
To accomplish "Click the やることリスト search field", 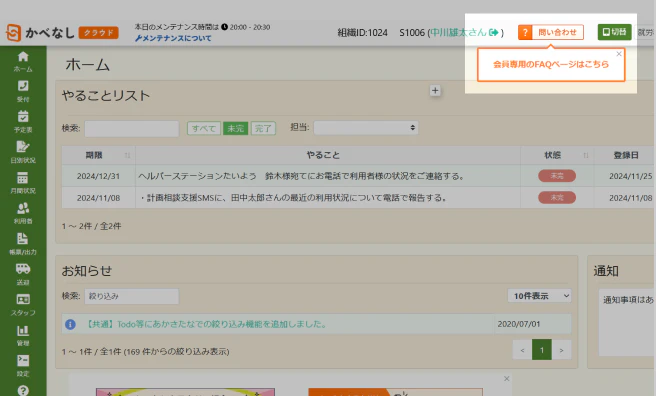I will [132, 128].
